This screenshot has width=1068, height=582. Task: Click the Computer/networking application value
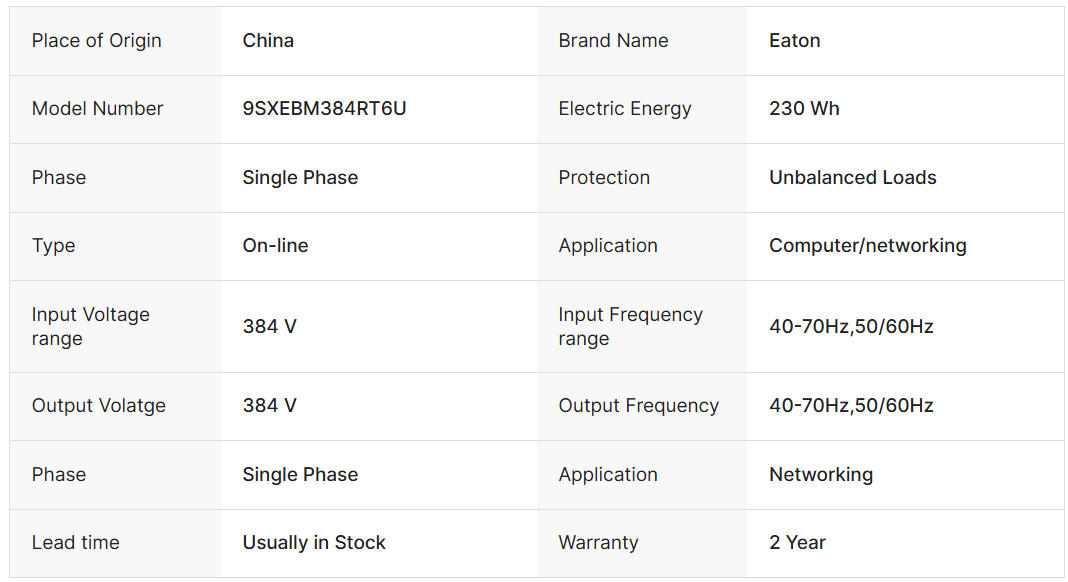point(867,246)
